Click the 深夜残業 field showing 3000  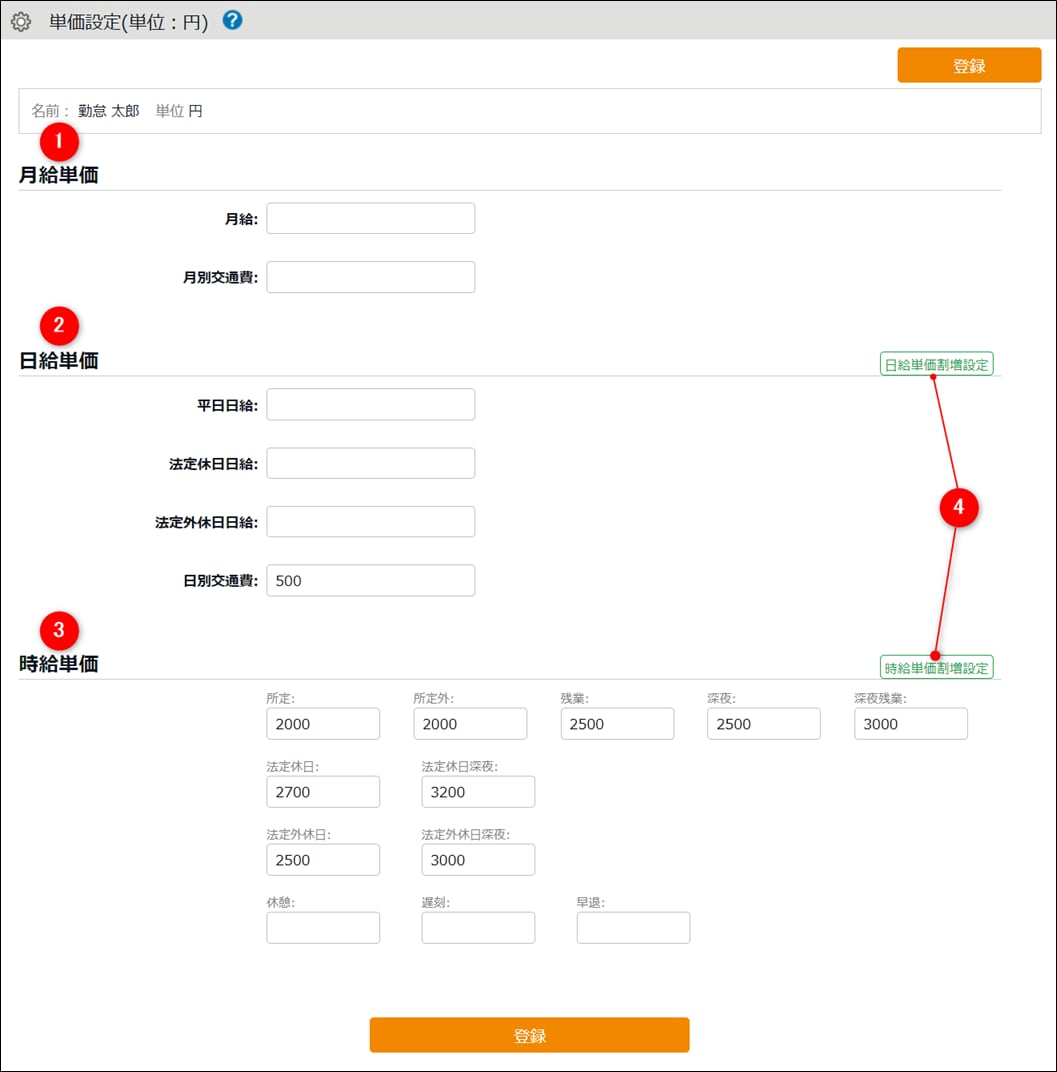[910, 724]
